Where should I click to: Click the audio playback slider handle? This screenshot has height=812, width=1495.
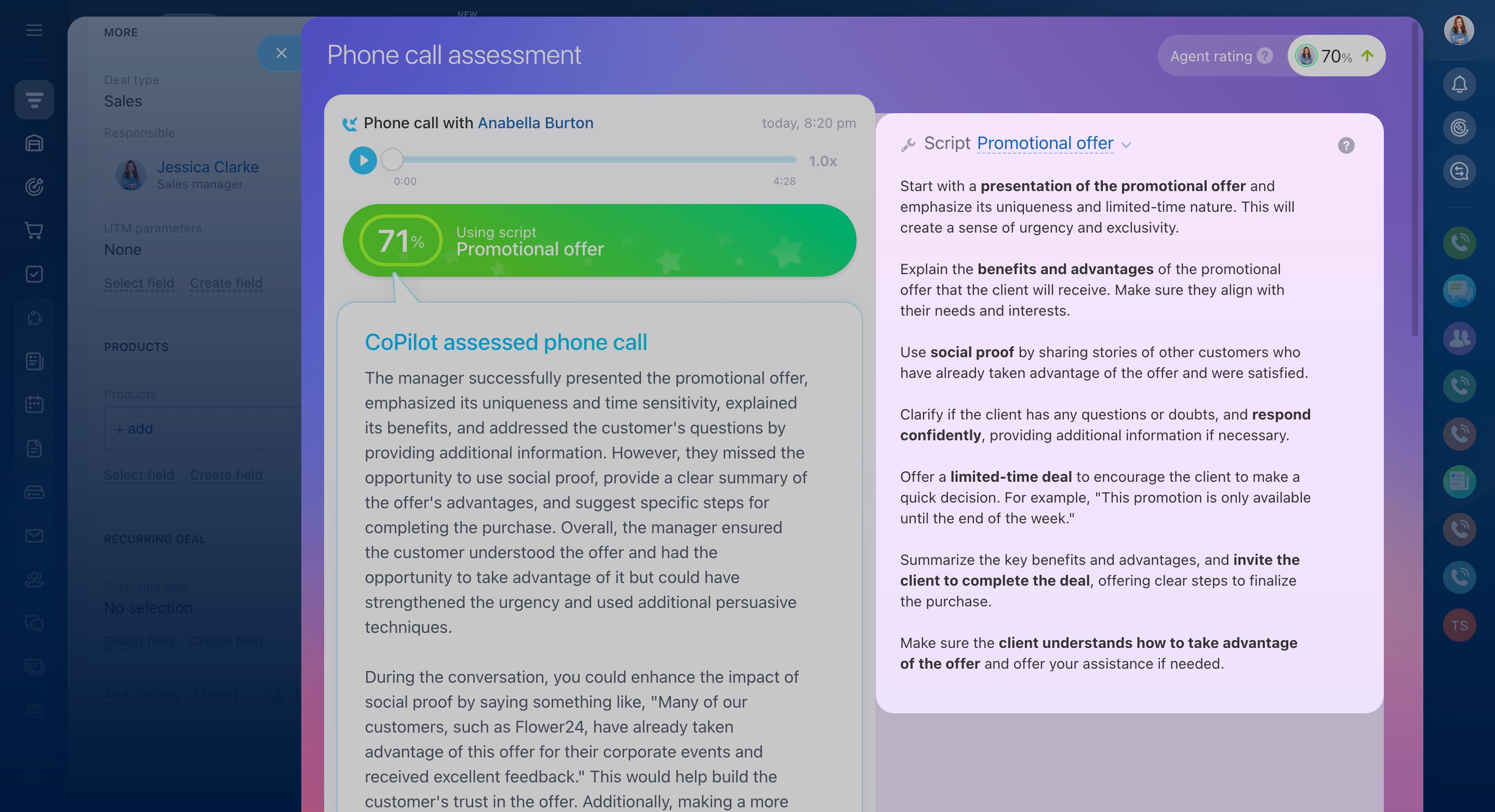pyautogui.click(x=392, y=159)
